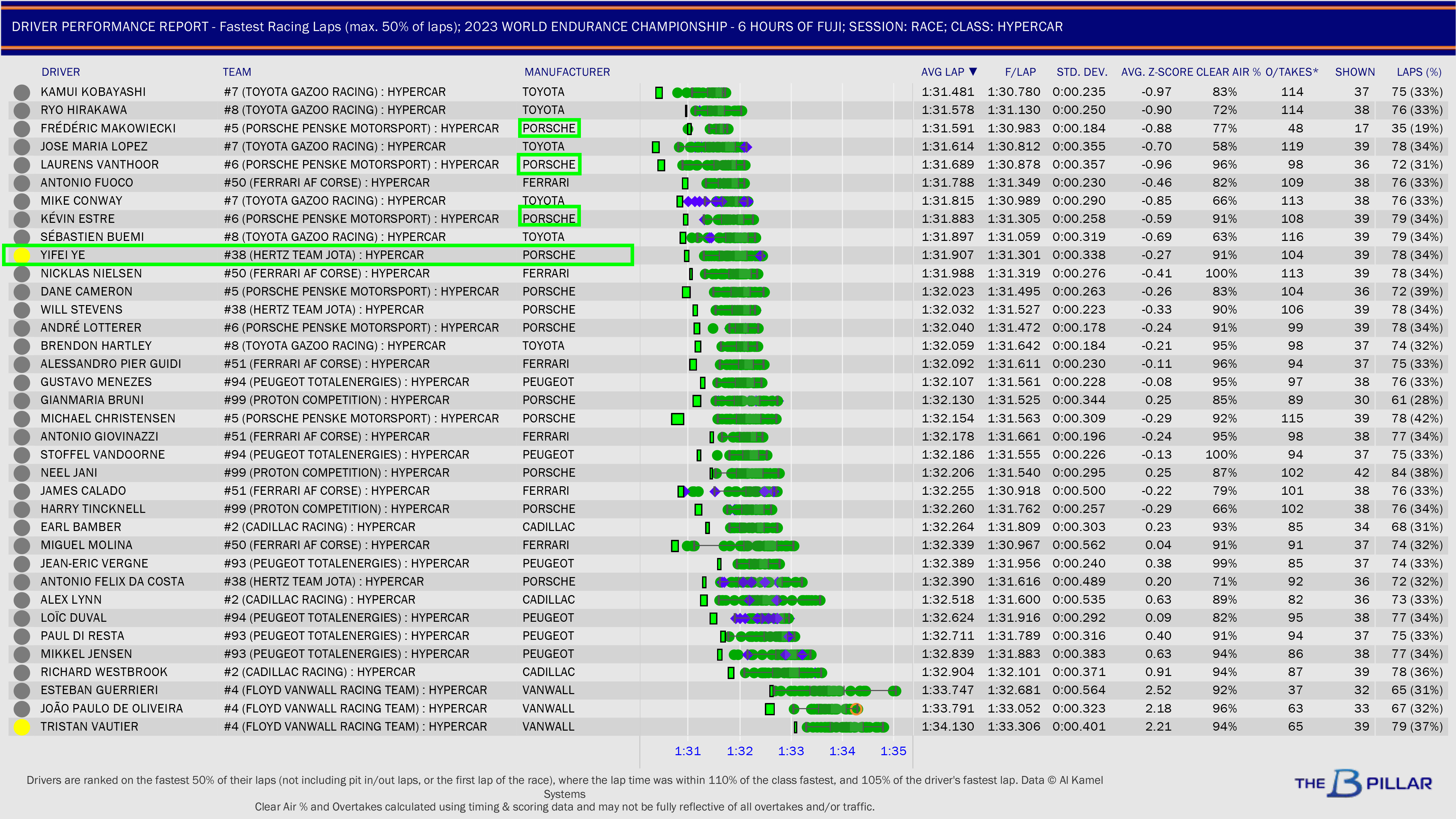Select the Paul Di Resta driver name
The width and height of the screenshot is (1456, 819).
tap(83, 636)
